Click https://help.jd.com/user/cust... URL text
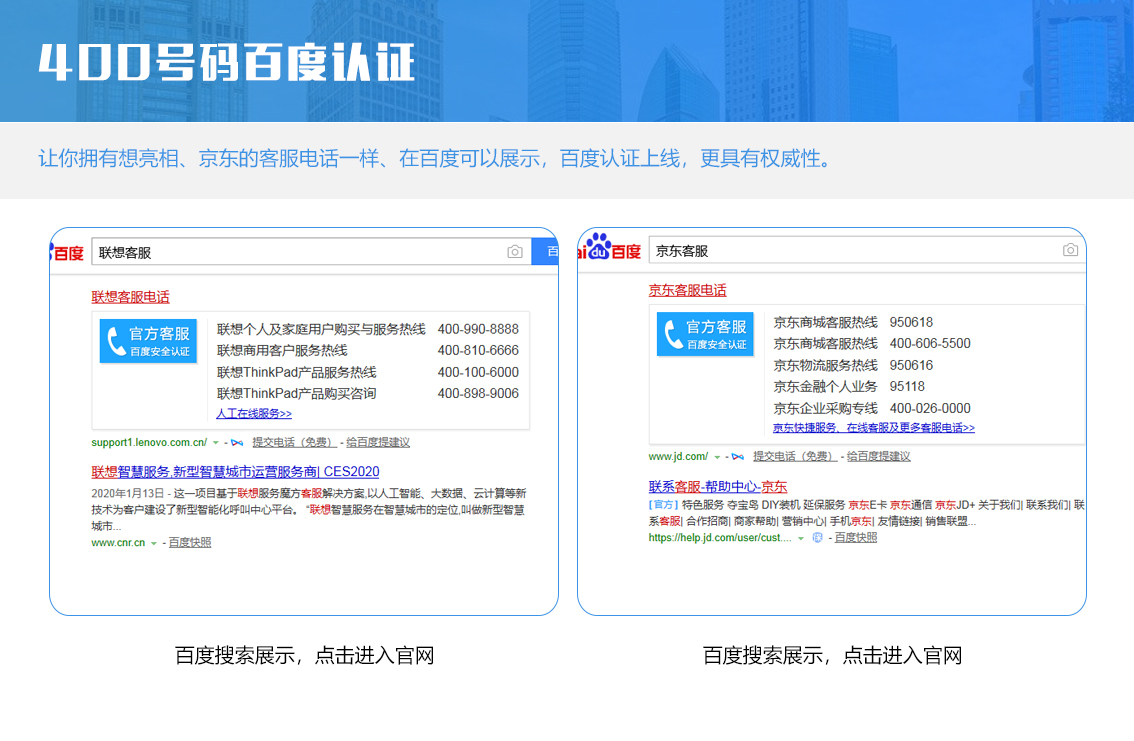Viewport: 1134px width, 741px height. pos(720,538)
